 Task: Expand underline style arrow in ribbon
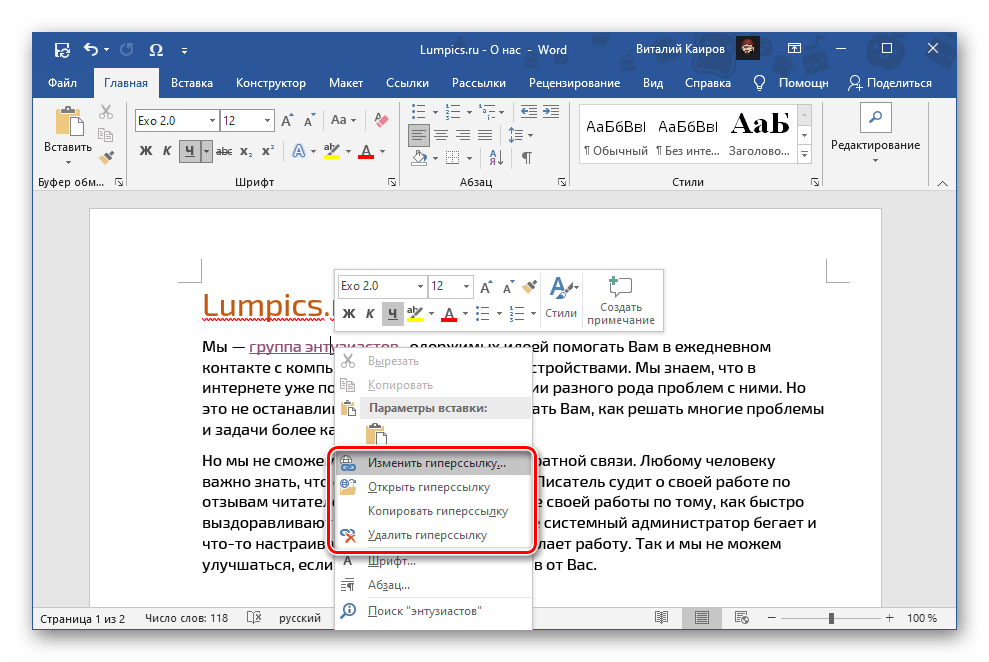tap(206, 151)
